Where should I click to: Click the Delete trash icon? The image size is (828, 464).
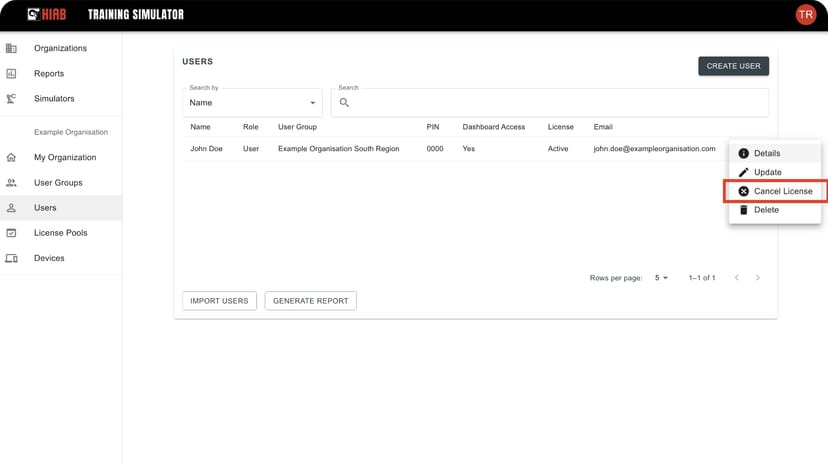point(744,210)
